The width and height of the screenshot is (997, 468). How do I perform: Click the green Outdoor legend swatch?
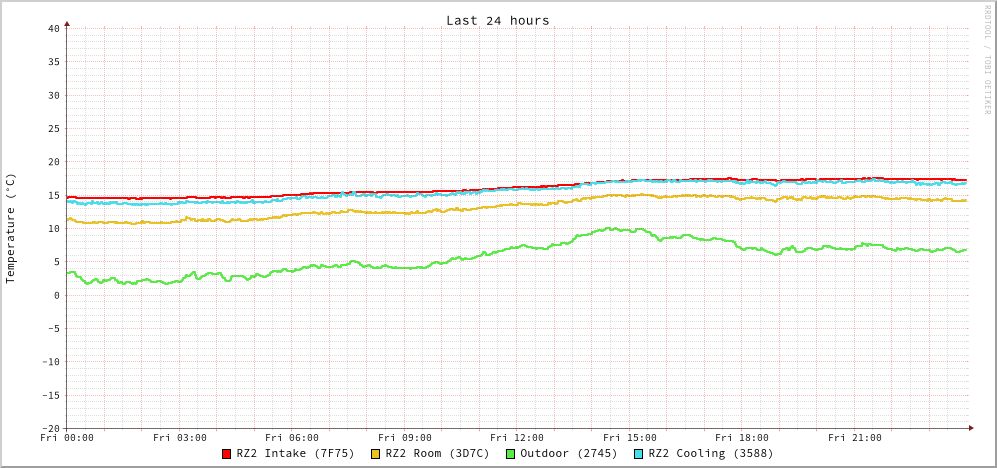tap(510, 454)
